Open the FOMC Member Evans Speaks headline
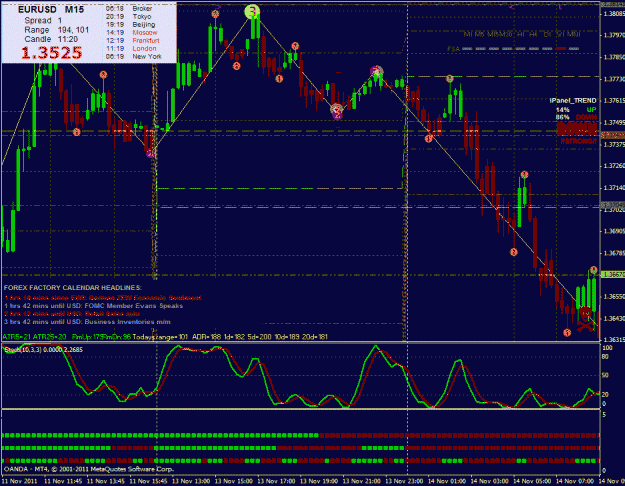Viewport: 625px width, 486px height. tap(94, 306)
